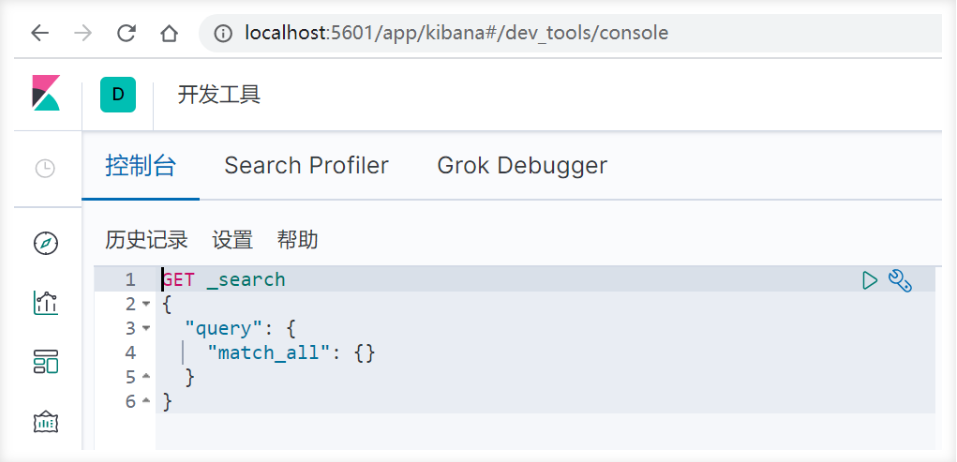Open the Recently viewed clock icon

pos(46,169)
